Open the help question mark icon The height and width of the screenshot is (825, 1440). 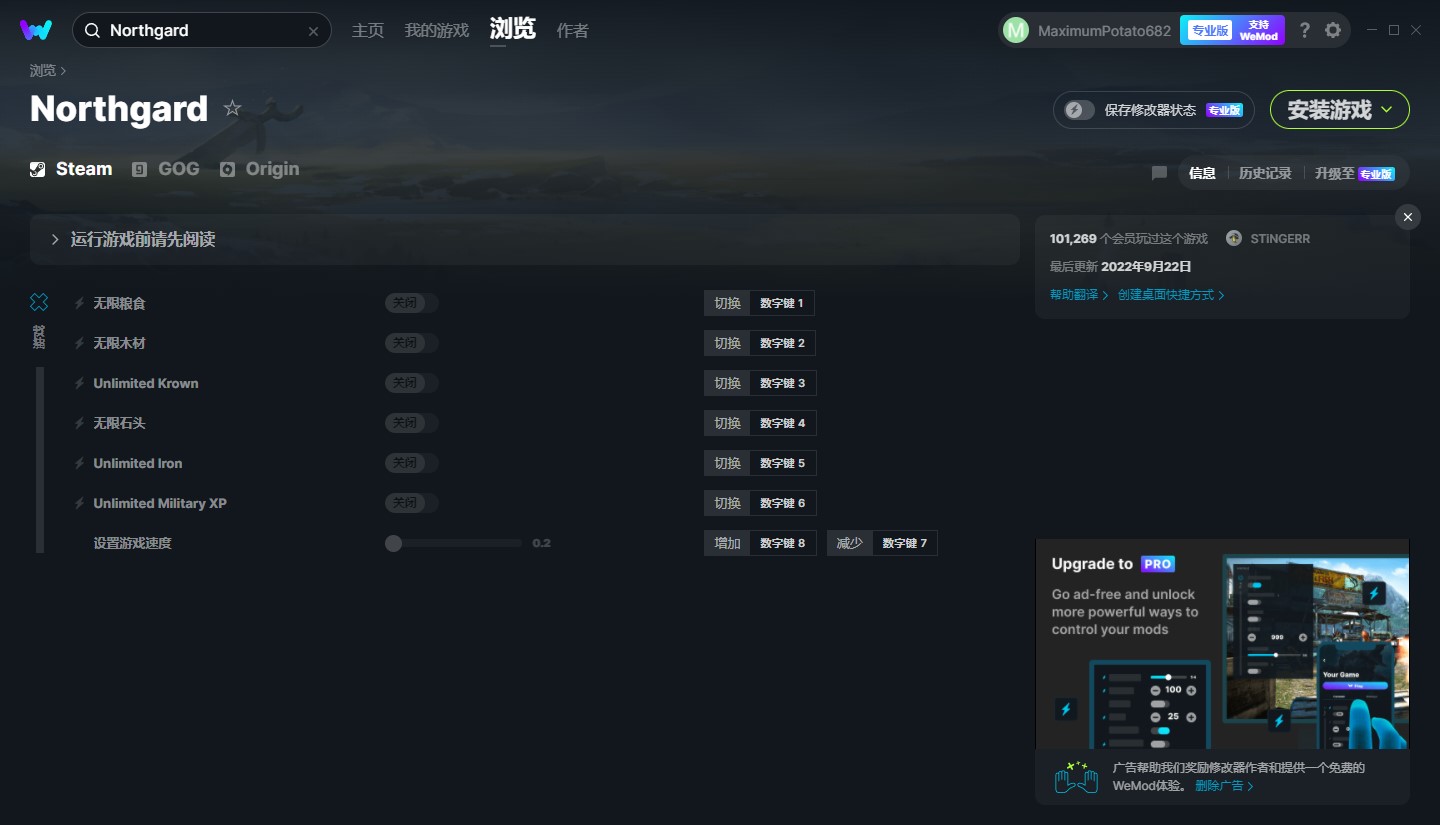[1304, 30]
